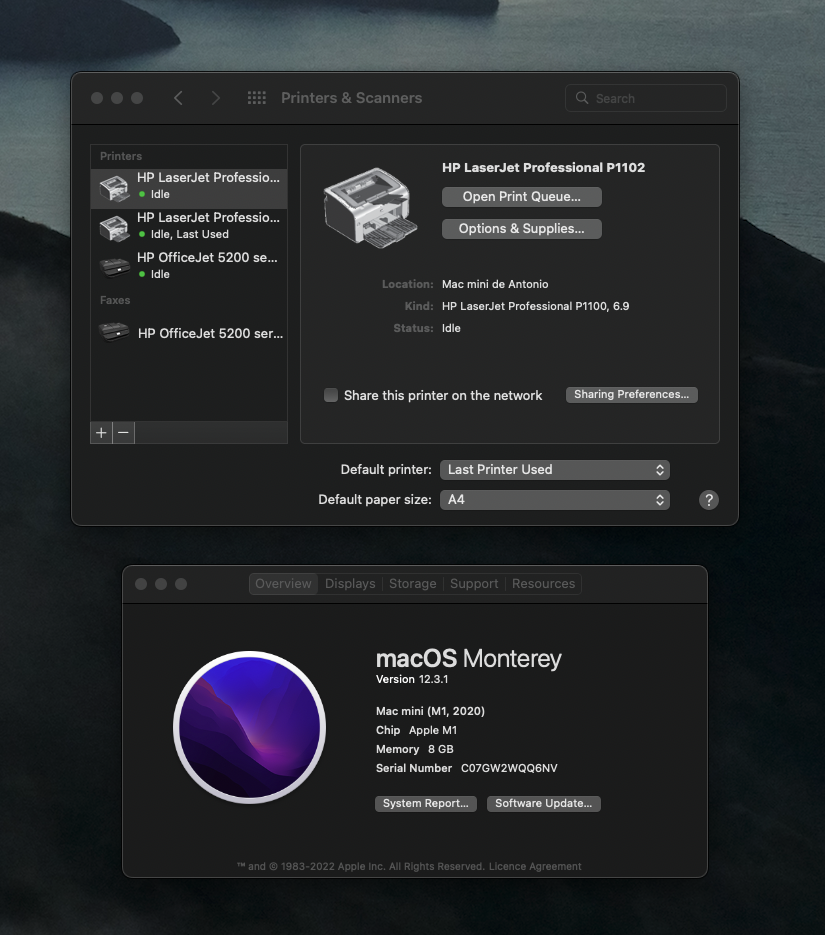Remove selected printer with the minus button
Screen dimensions: 825x935
(123, 432)
